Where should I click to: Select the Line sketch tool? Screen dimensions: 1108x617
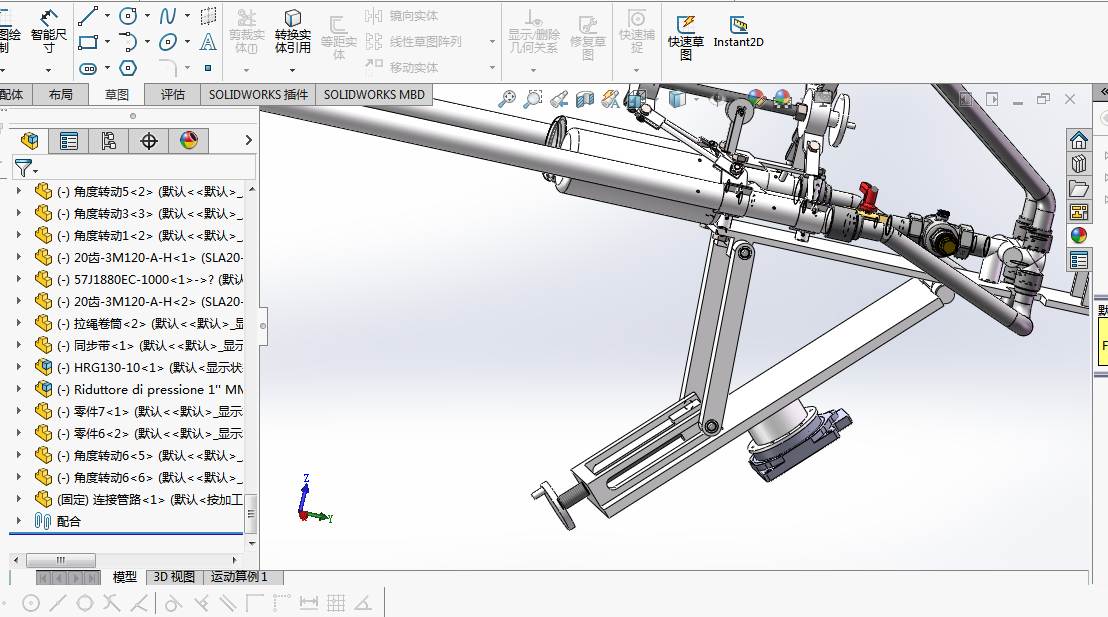click(88, 16)
